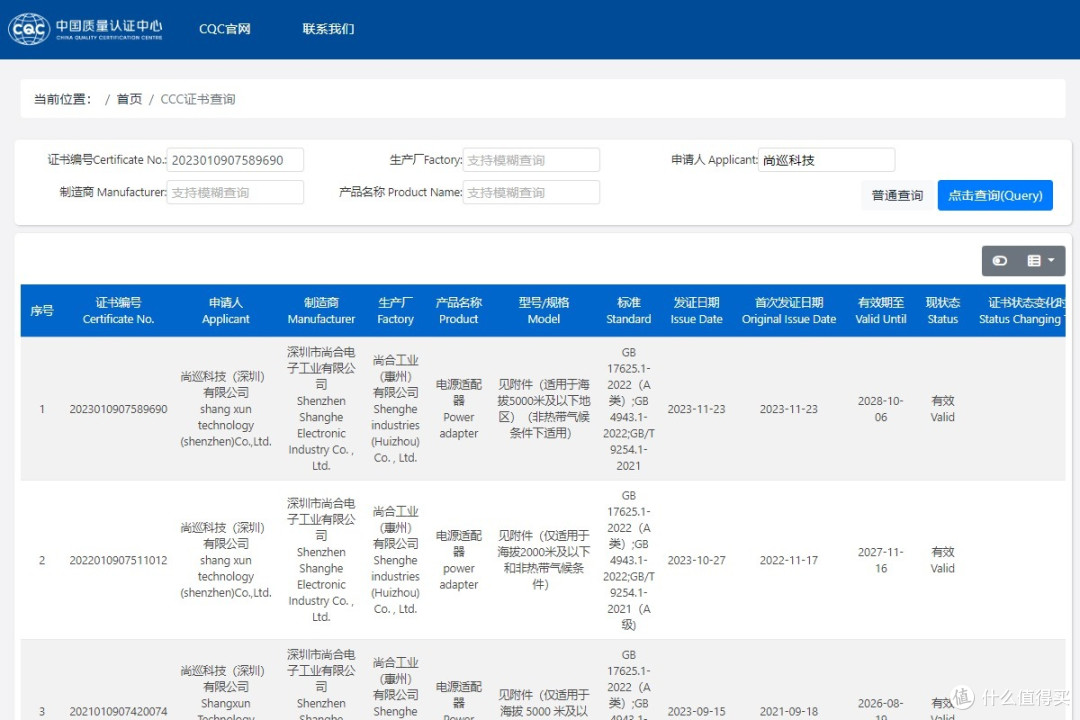Click the 有效期至 Valid Until column header
Screen dimensions: 1080x720
click(881, 311)
